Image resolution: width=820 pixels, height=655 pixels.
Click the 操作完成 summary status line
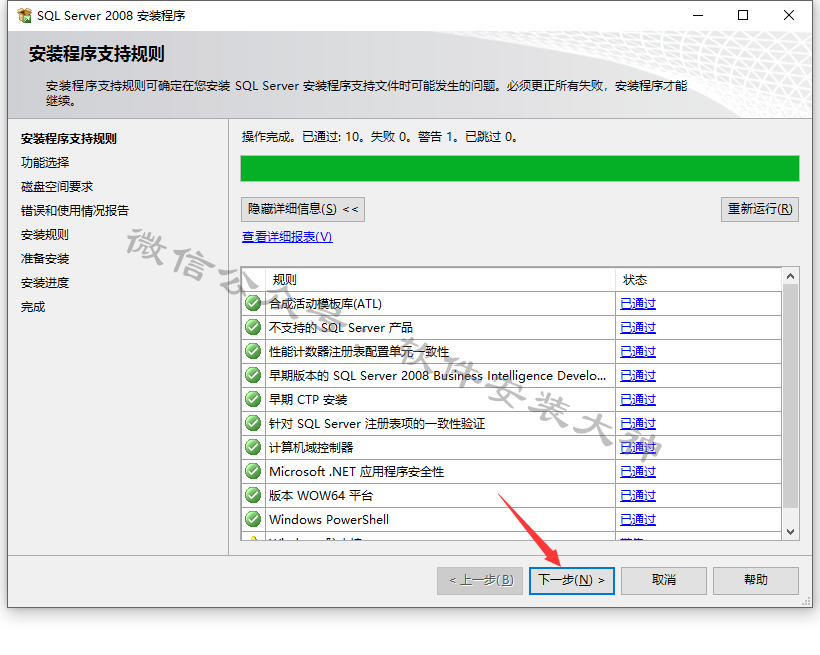(380, 137)
